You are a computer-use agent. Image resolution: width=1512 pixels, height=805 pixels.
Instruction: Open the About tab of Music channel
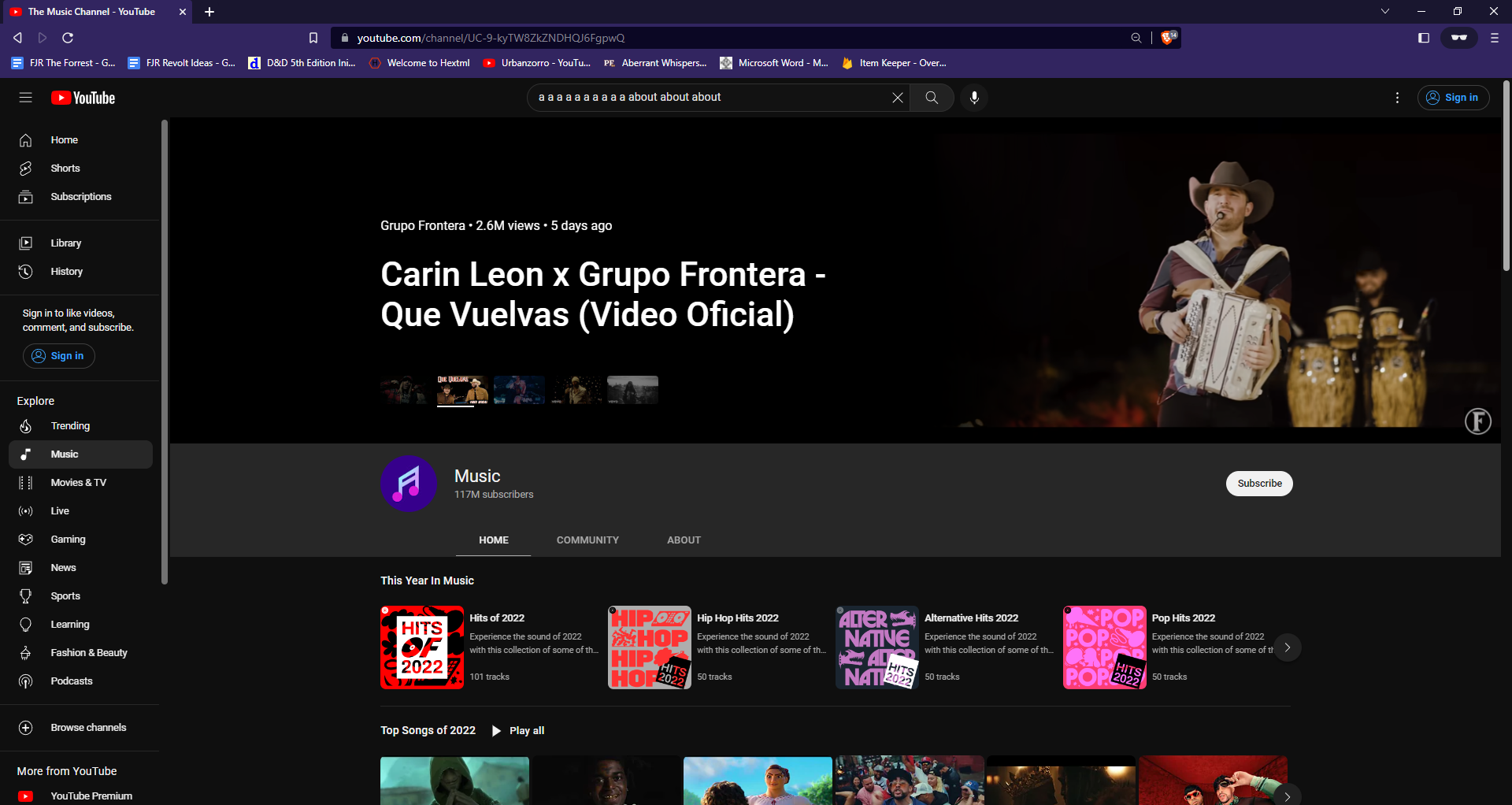click(684, 540)
